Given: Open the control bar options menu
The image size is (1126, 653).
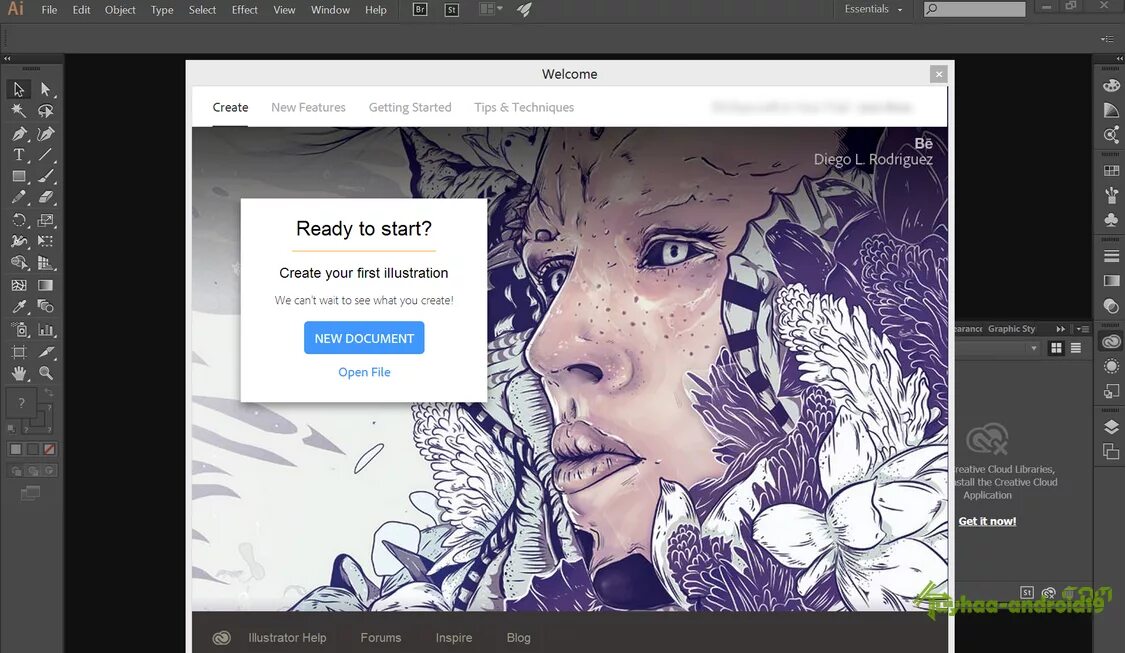Looking at the screenshot, I should coord(1107,39).
